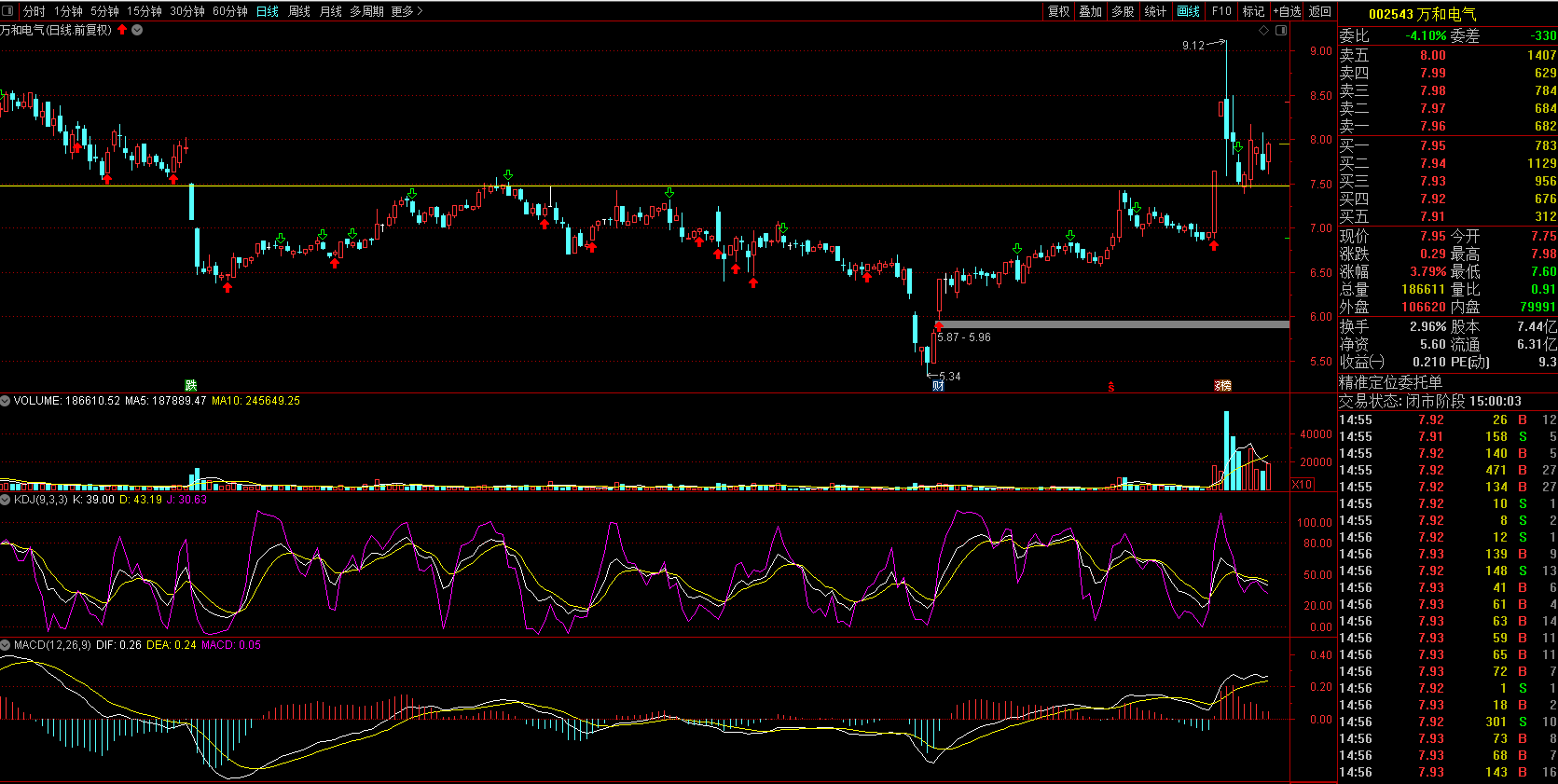Click the 卖一 ask price 7.96
The width and height of the screenshot is (1558, 784).
pos(1432,126)
